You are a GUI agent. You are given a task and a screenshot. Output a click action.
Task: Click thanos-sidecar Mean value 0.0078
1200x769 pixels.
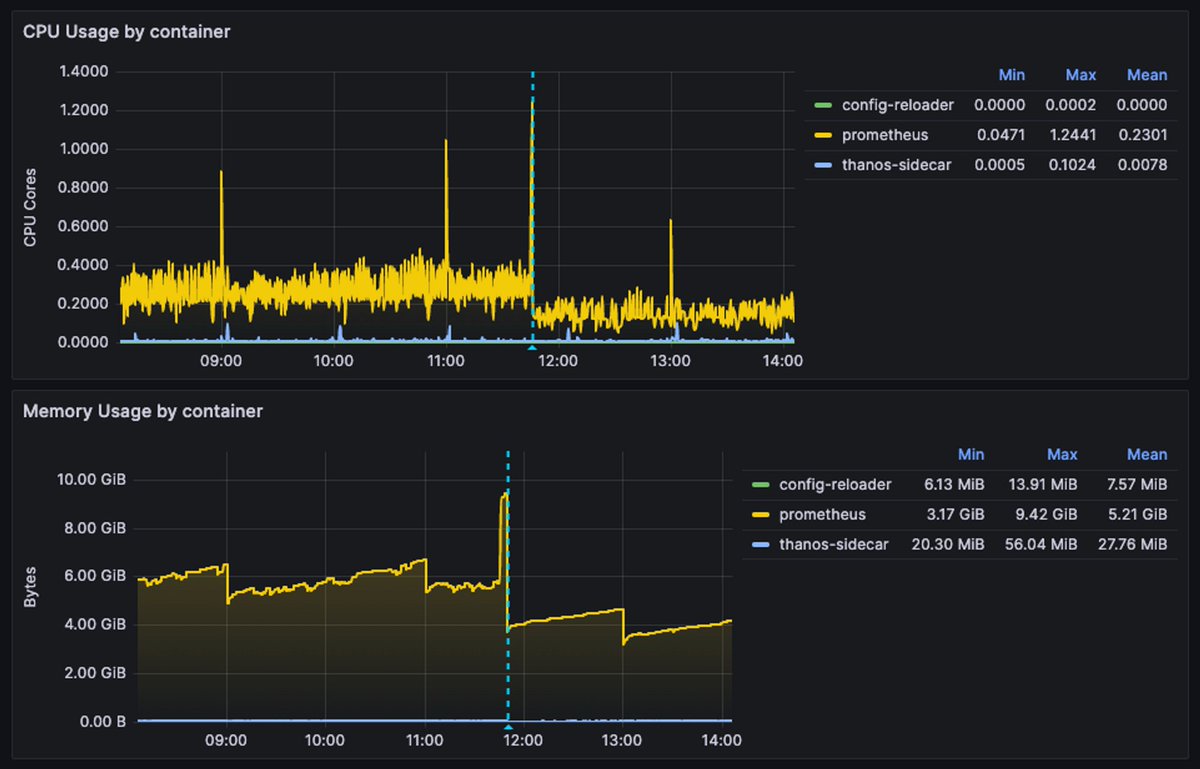pyautogui.click(x=1142, y=165)
